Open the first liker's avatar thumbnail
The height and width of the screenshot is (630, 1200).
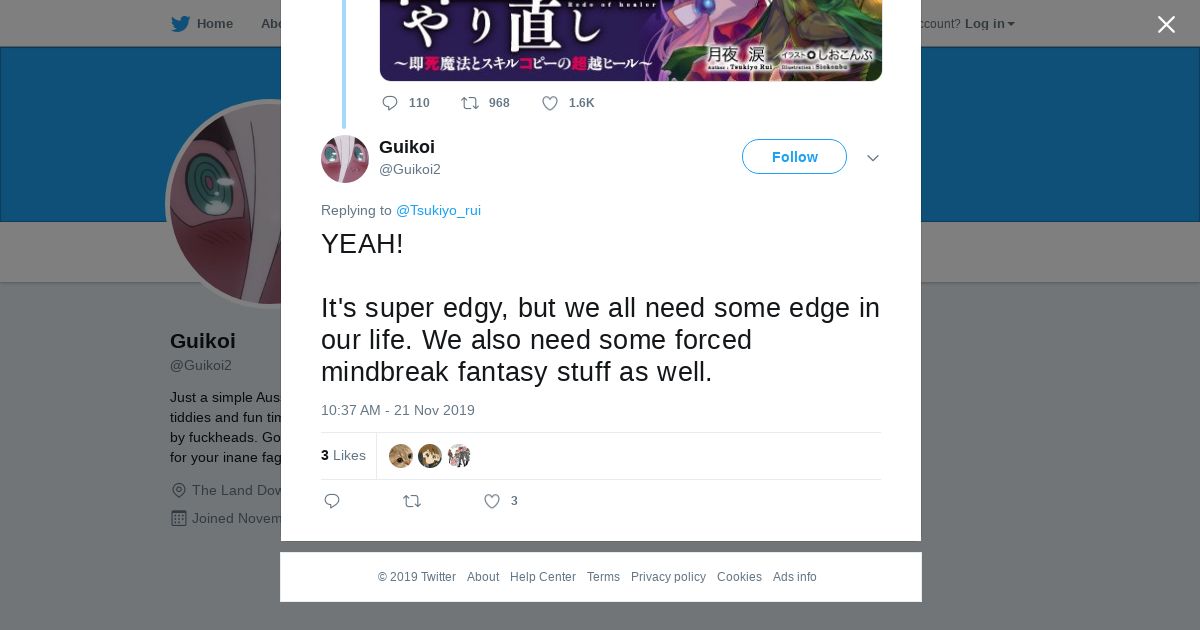tap(400, 456)
